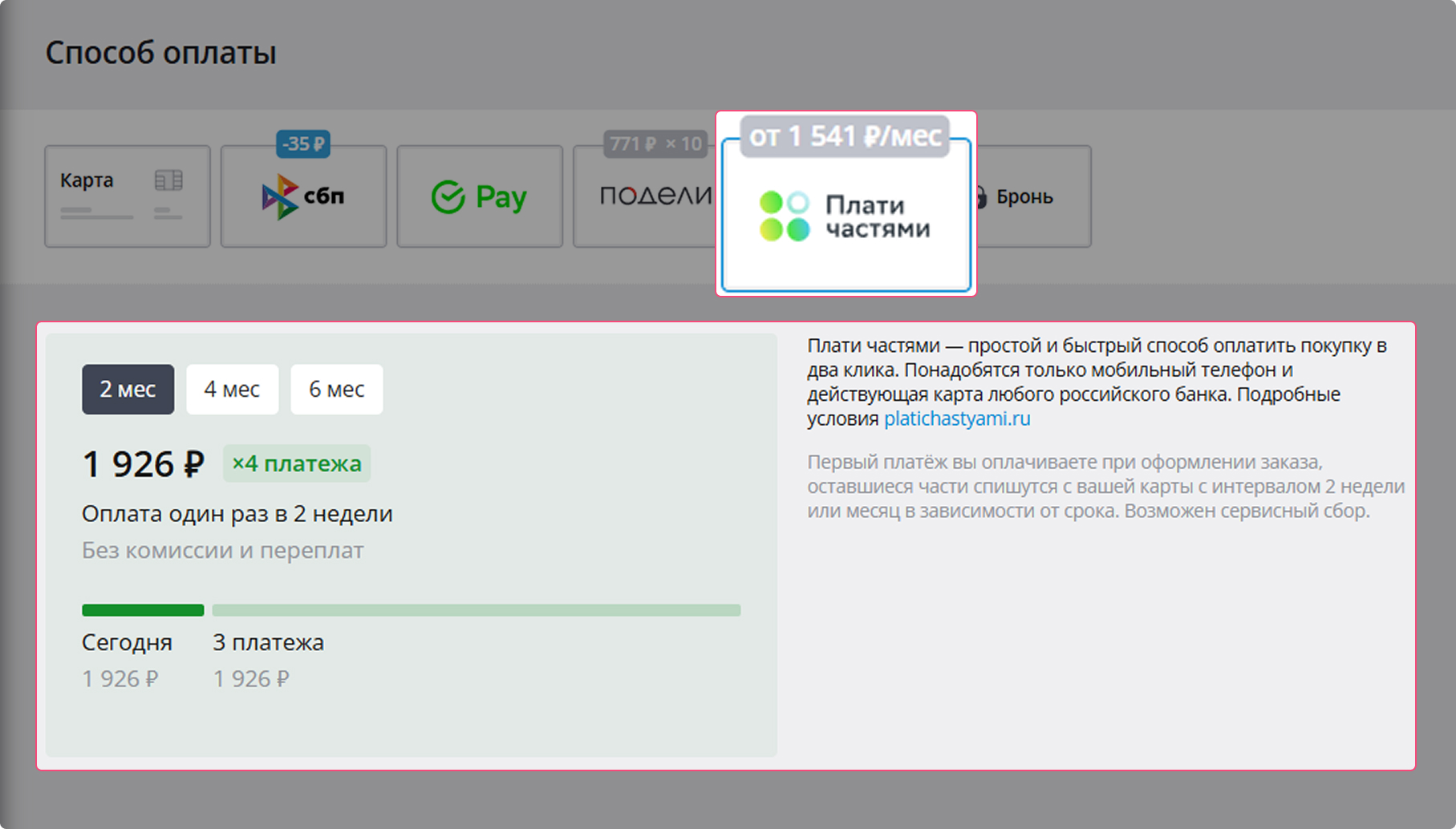Click the Бронь option text
Image resolution: width=1456 pixels, height=829 pixels.
1024,197
